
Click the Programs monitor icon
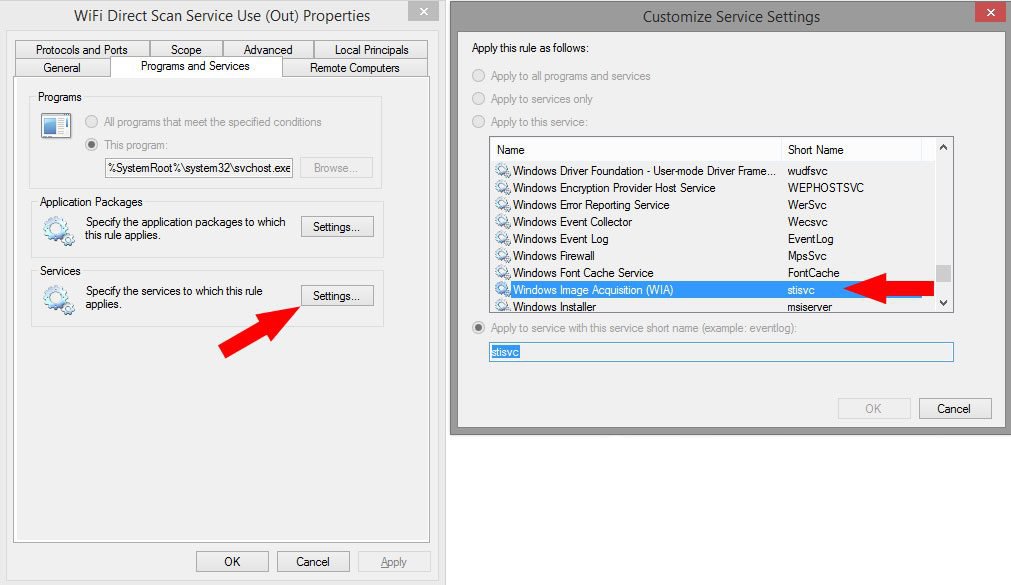[56, 126]
